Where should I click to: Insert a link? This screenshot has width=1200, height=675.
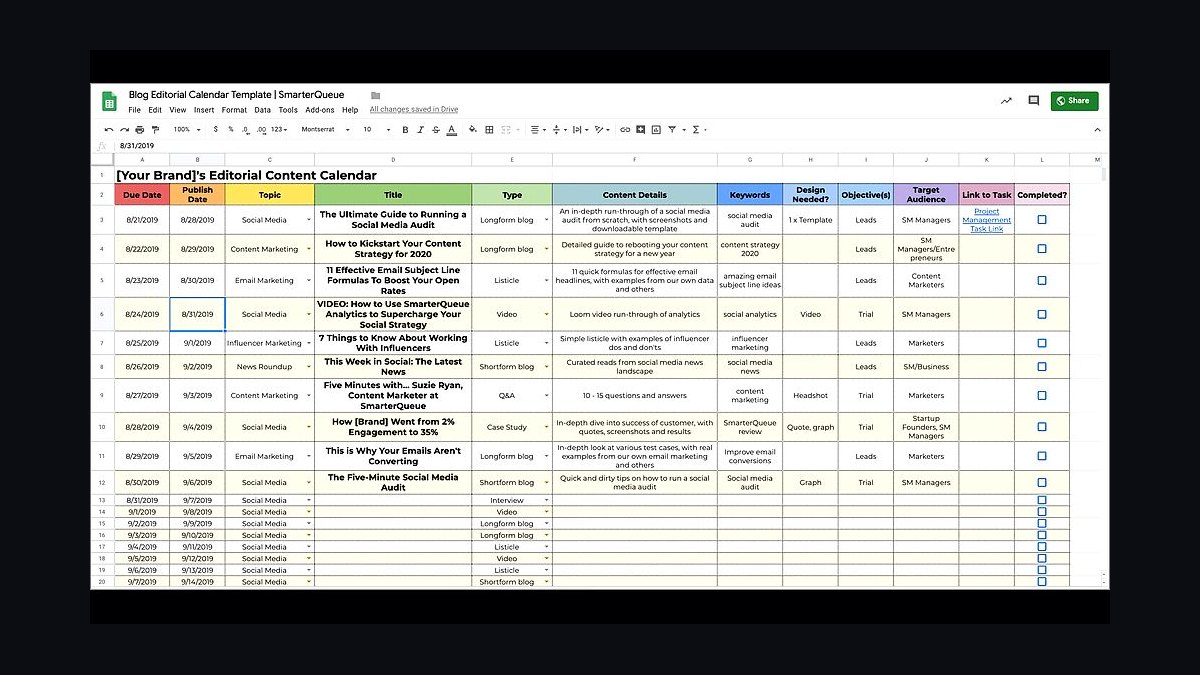coord(625,129)
